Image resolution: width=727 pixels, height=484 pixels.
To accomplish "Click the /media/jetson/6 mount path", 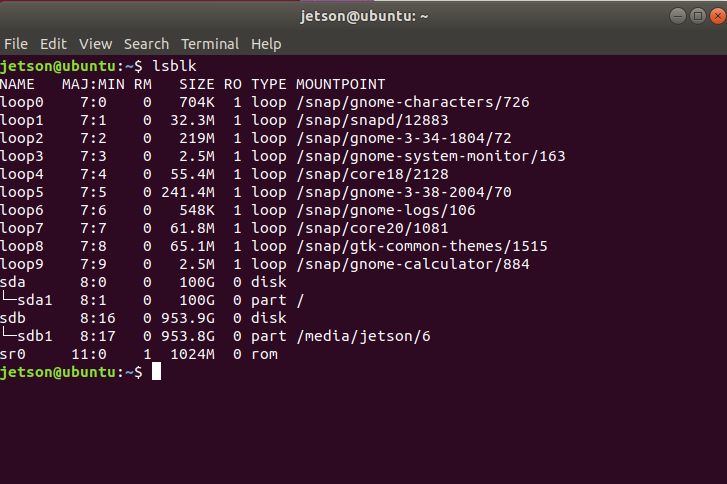I will click(x=363, y=336).
